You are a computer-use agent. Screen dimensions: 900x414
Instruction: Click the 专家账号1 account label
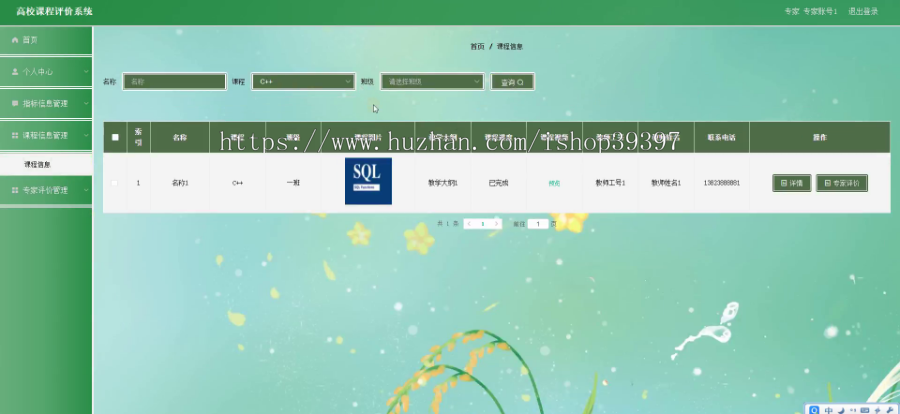[820, 11]
